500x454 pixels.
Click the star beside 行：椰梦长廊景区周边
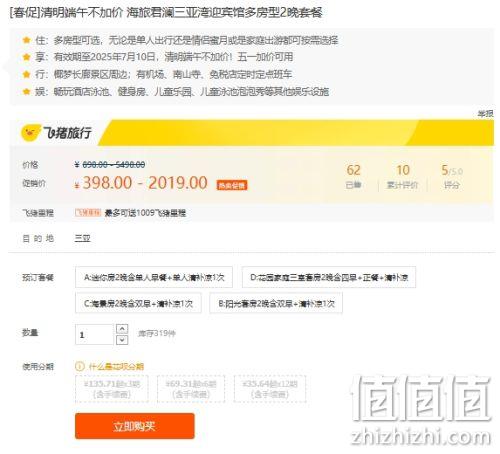pos(27,74)
